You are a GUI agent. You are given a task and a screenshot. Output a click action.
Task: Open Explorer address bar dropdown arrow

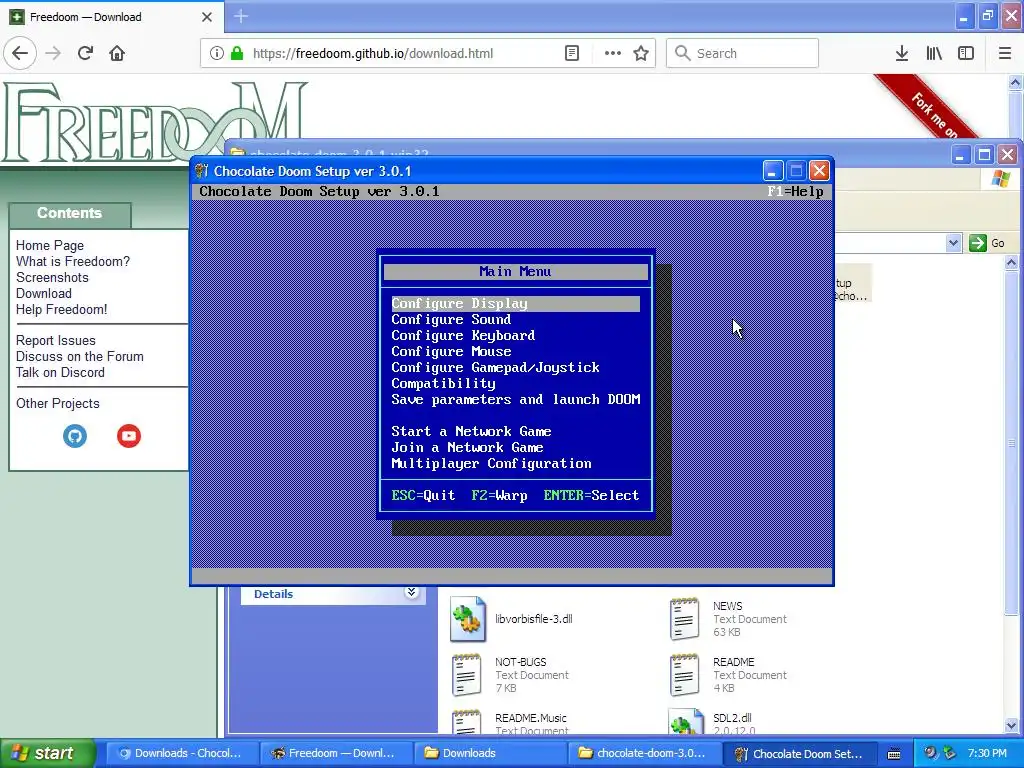[953, 243]
